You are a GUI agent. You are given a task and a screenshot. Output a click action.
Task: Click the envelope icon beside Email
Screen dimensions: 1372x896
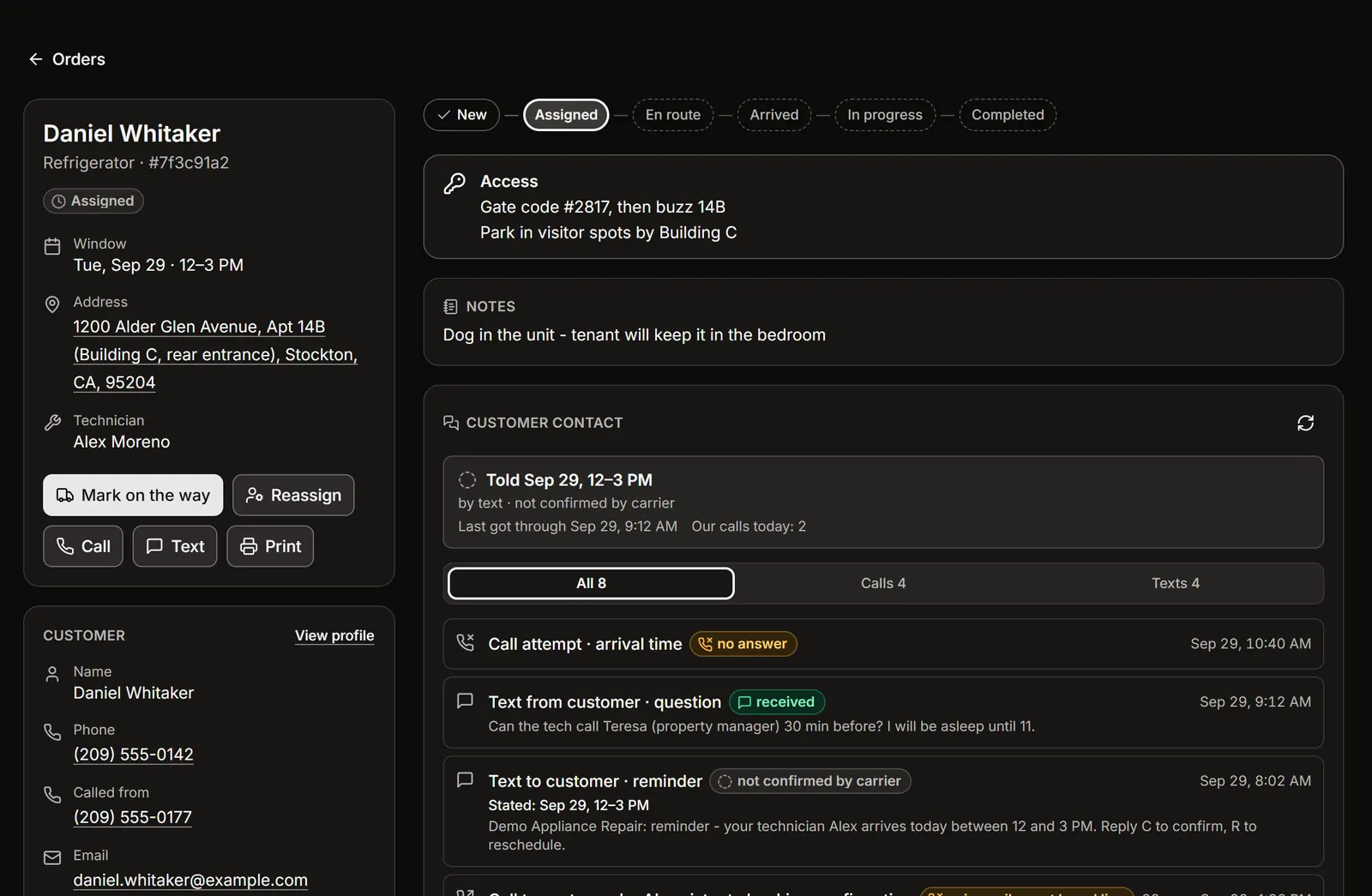(52, 857)
